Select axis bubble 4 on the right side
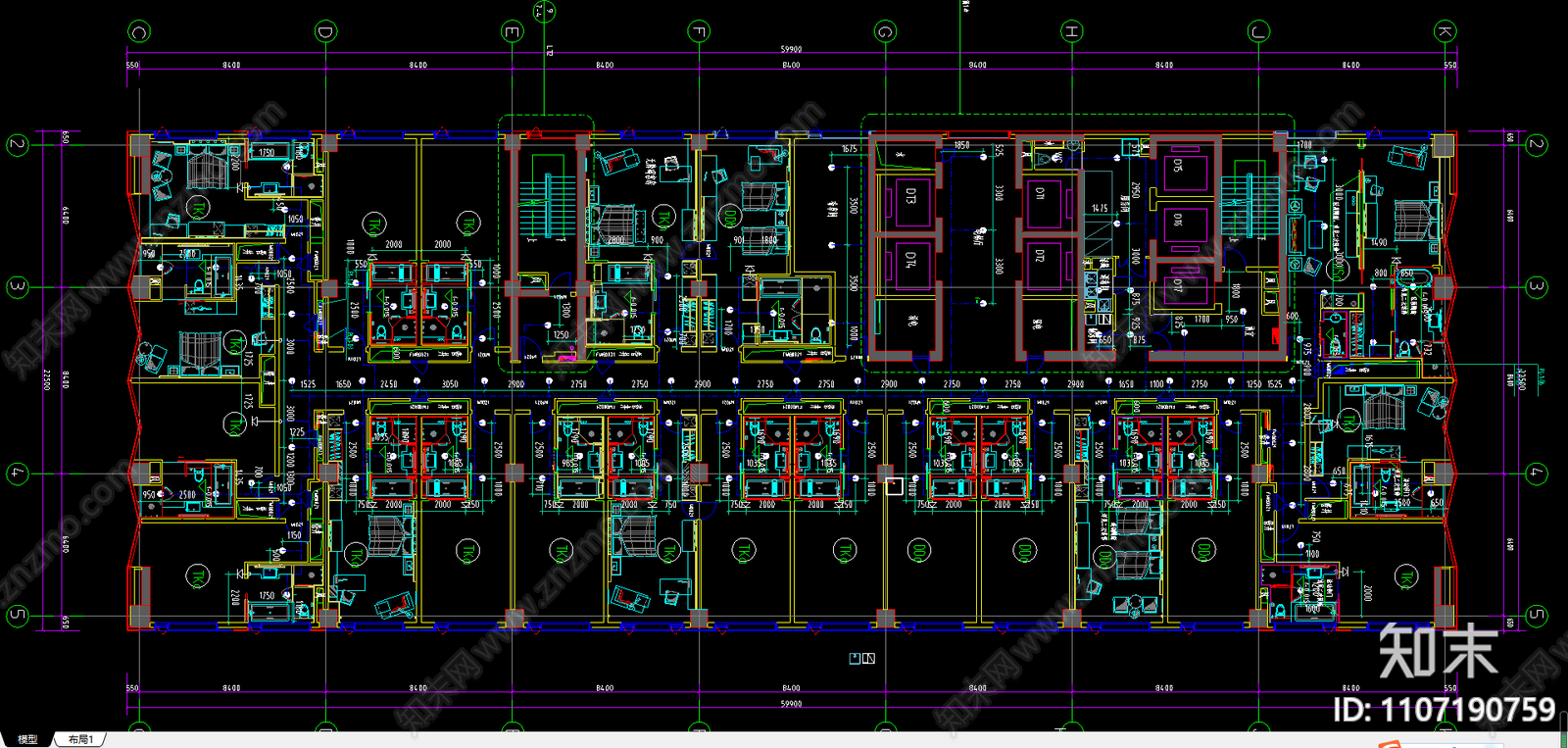 tap(1537, 474)
